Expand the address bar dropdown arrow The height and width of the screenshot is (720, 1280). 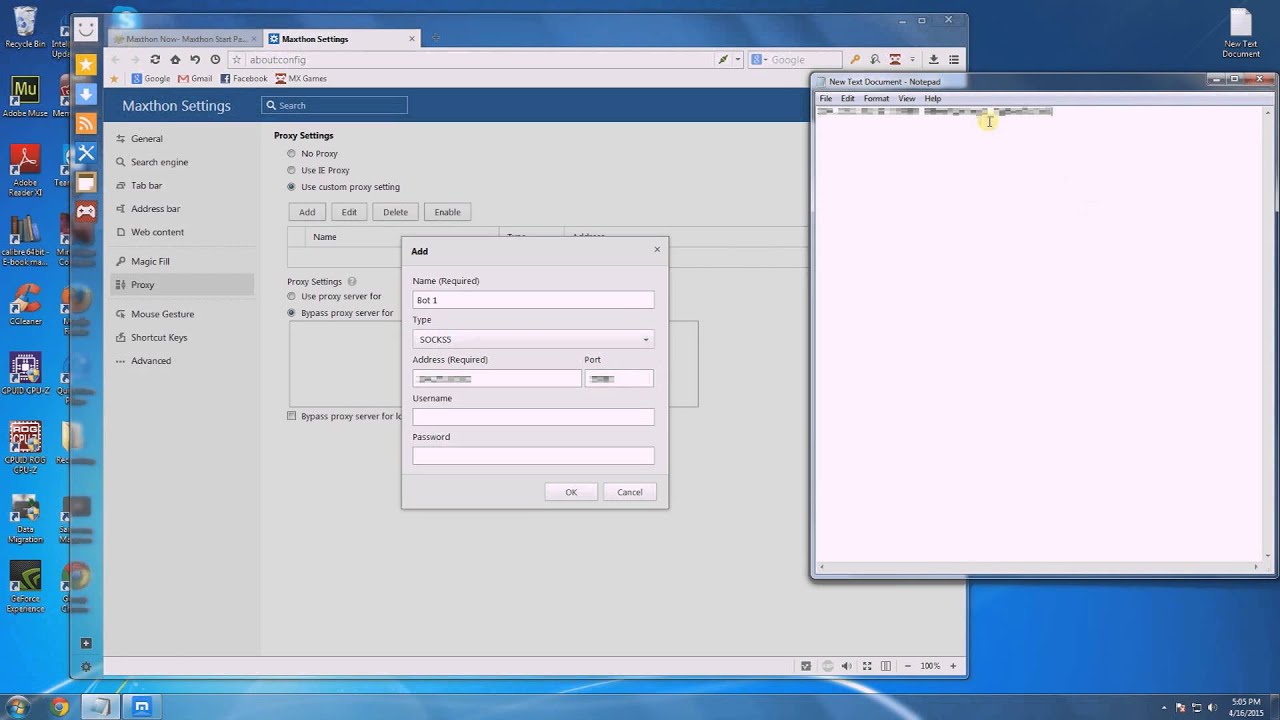tap(738, 59)
